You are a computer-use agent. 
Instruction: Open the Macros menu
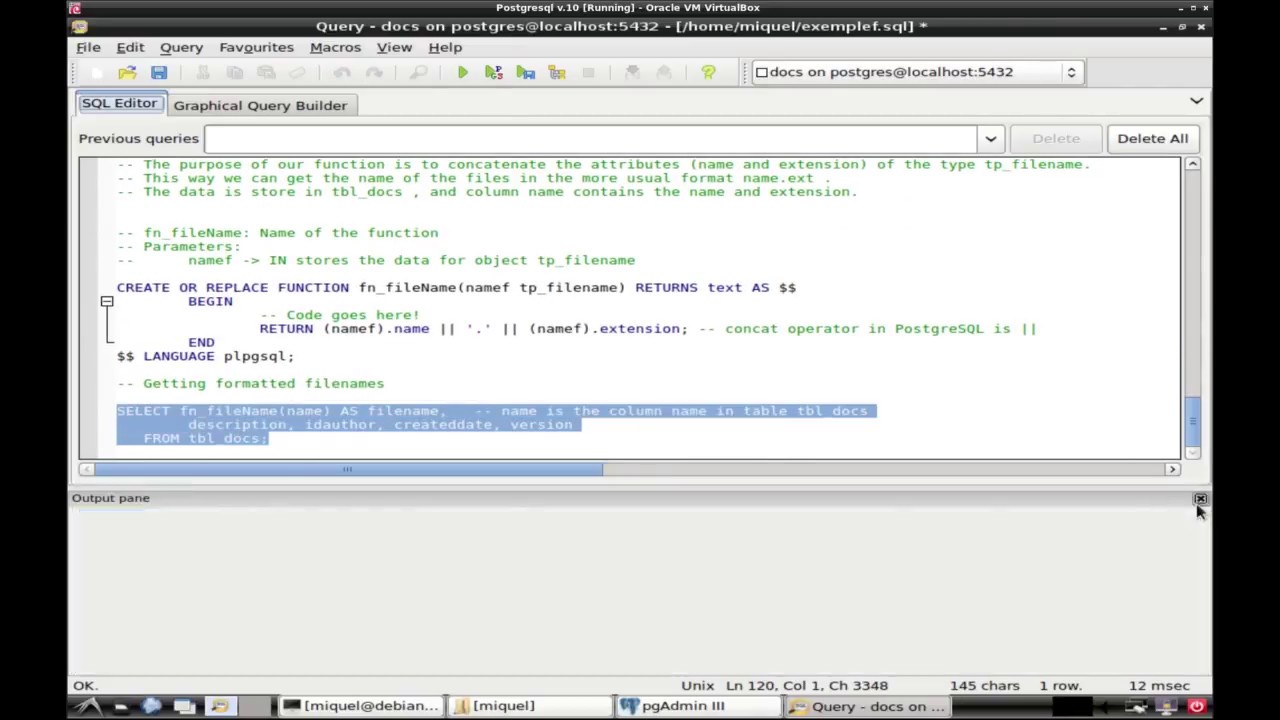coord(335,47)
